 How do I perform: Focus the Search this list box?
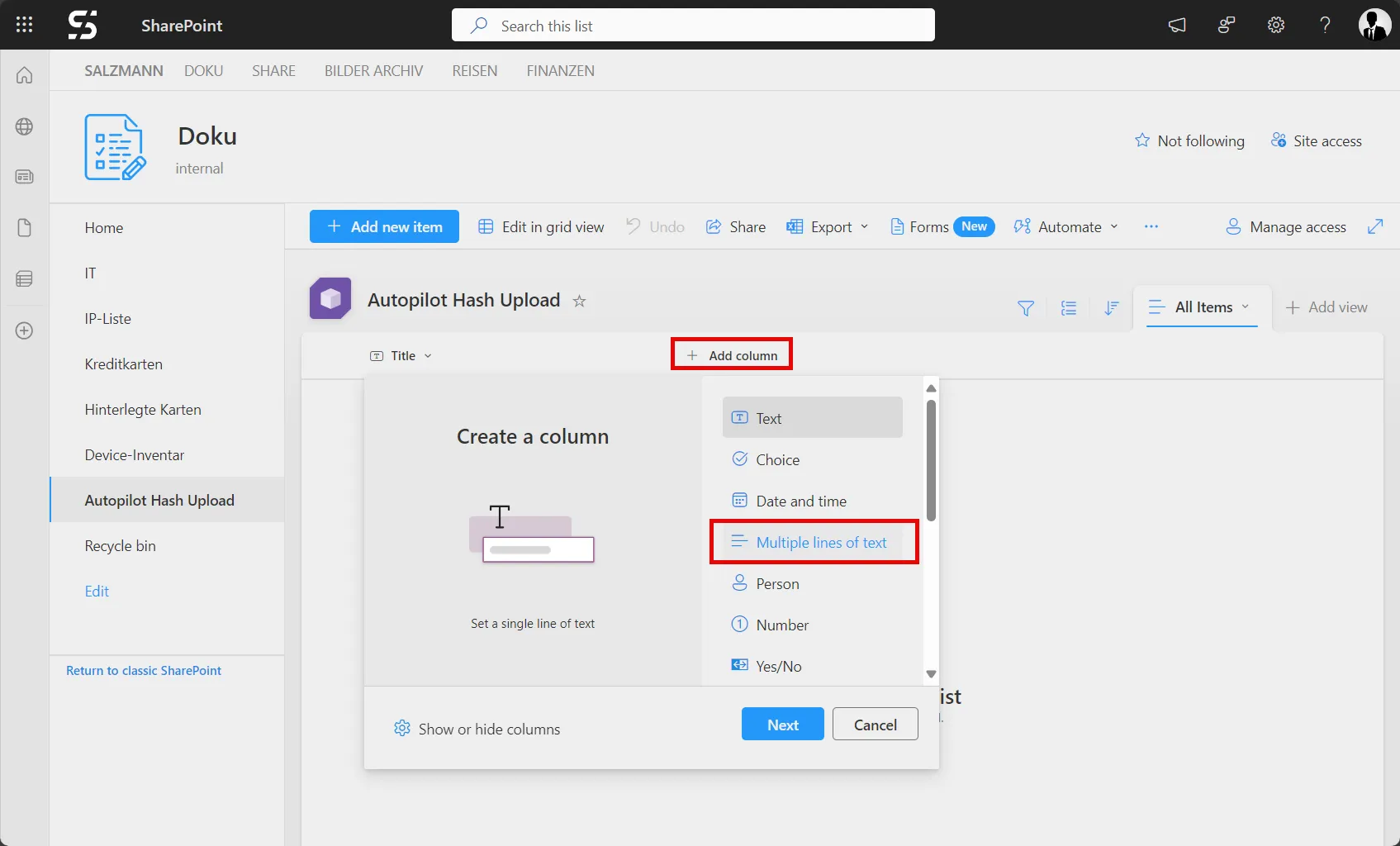coord(693,25)
